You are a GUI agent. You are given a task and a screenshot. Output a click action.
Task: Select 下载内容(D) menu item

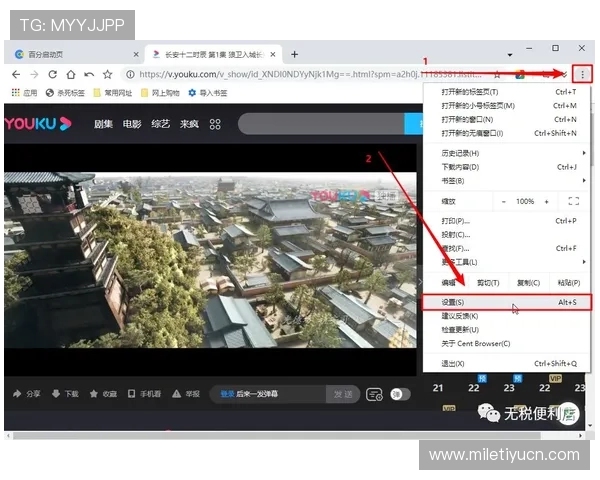[507, 167]
